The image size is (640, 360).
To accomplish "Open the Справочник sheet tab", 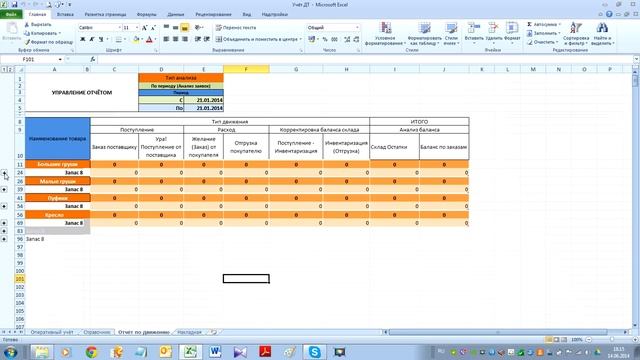I will (x=97, y=332).
